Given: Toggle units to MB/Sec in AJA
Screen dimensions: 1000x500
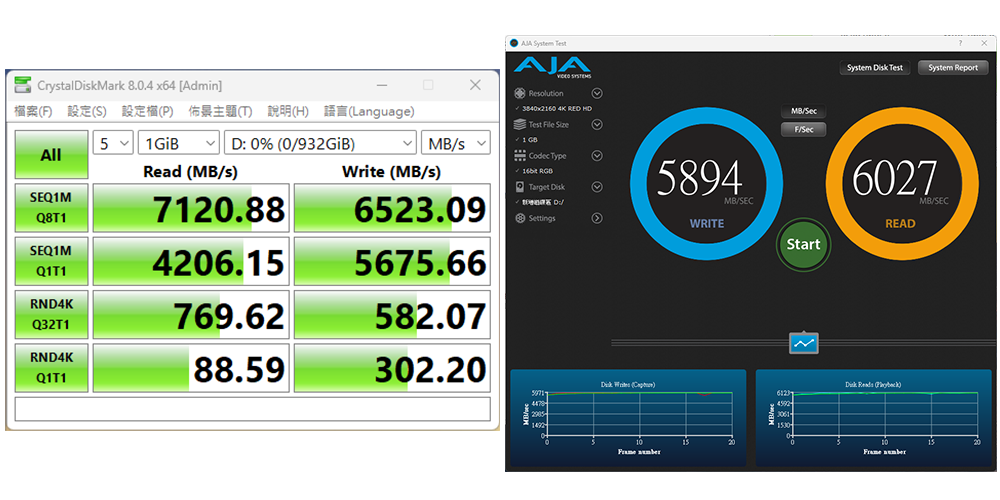Looking at the screenshot, I should (803, 111).
